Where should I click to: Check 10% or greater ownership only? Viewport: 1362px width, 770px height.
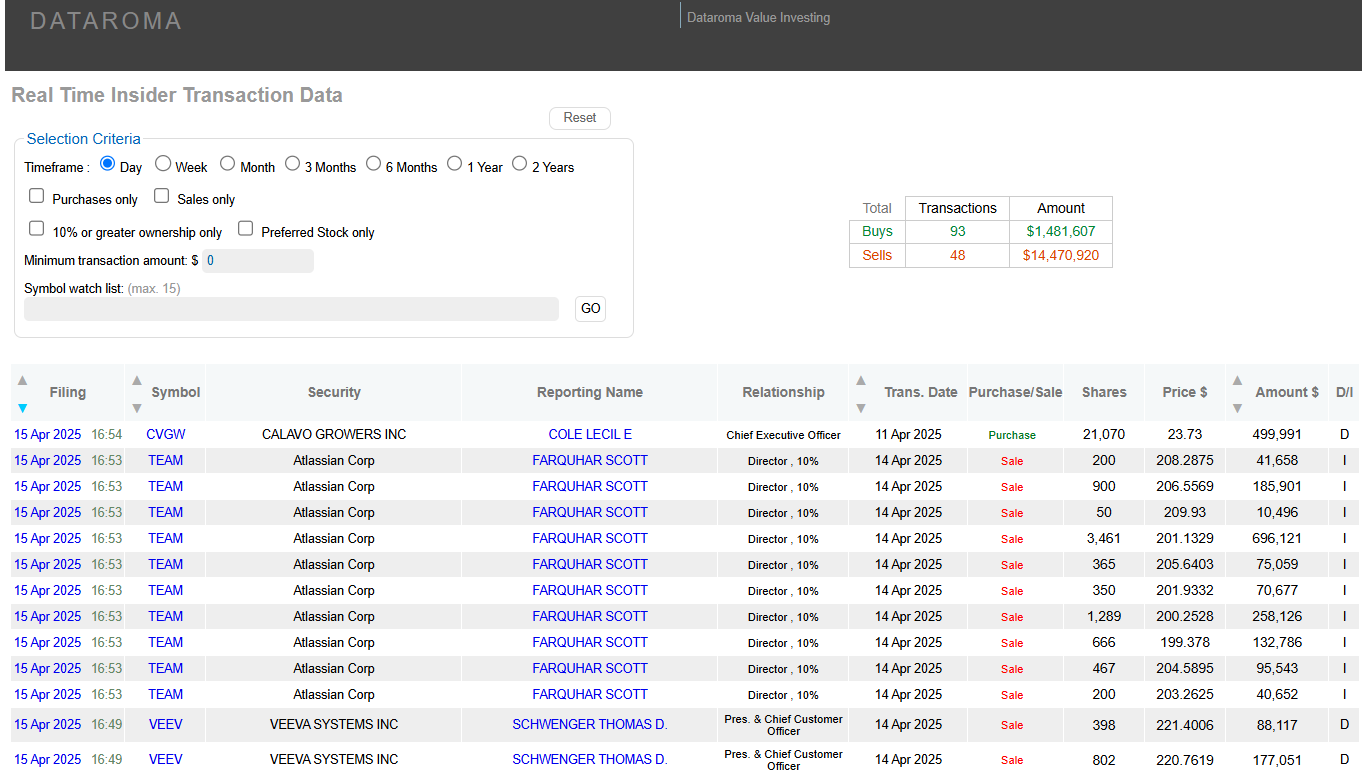click(37, 229)
